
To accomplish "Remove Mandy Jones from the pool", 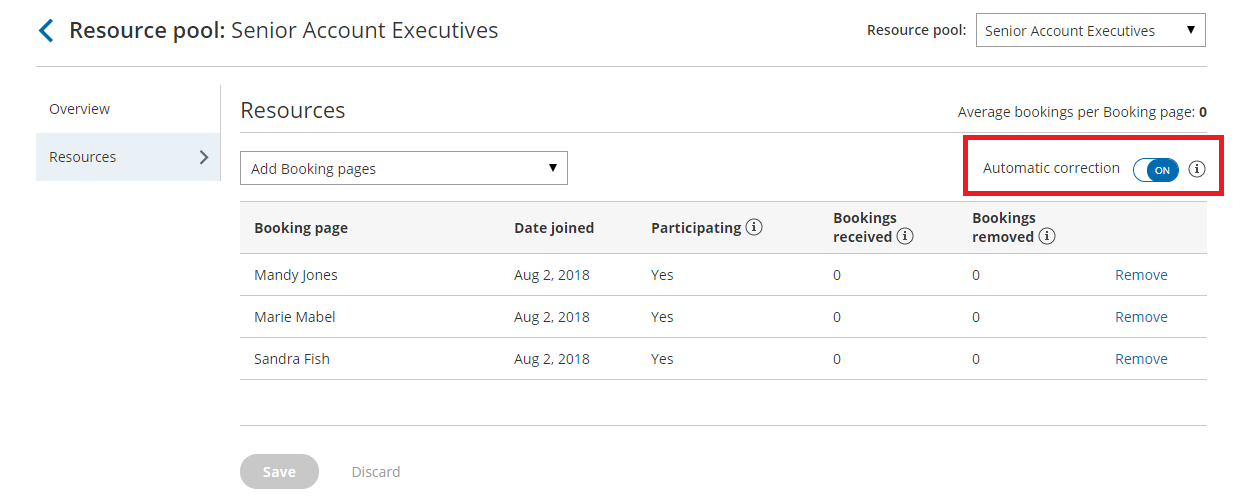I will point(1141,275).
